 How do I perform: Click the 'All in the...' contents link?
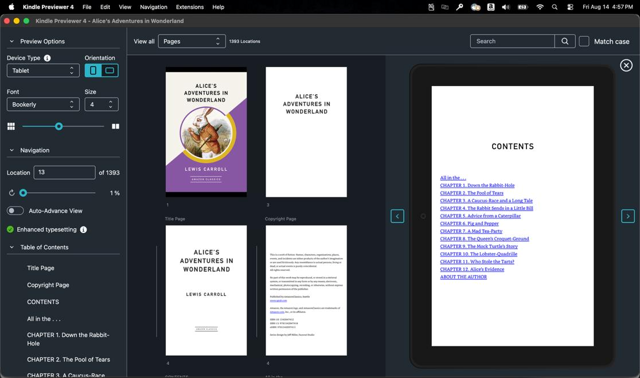point(453,178)
